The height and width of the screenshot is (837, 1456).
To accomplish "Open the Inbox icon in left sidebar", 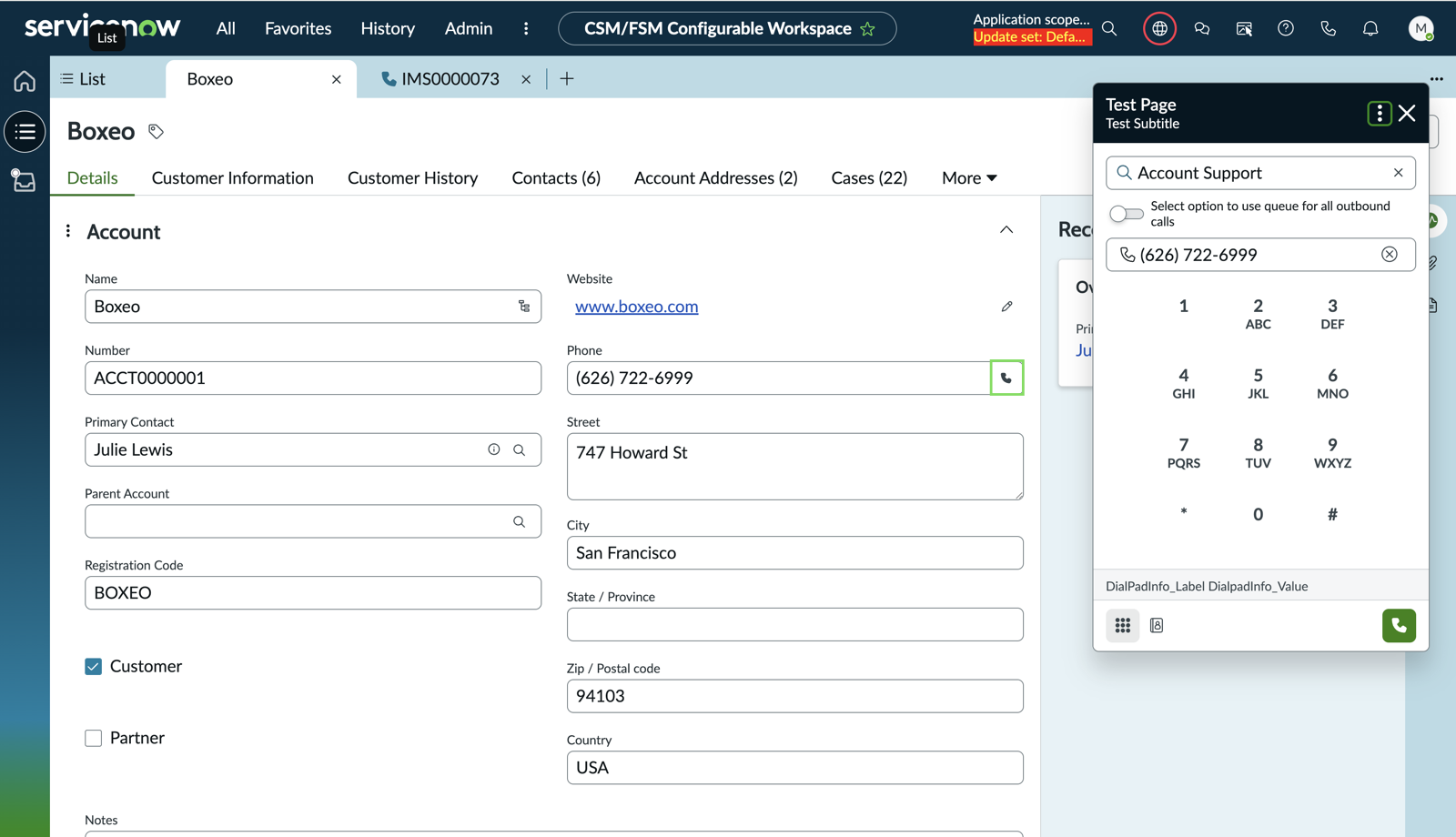I will tap(25, 180).
